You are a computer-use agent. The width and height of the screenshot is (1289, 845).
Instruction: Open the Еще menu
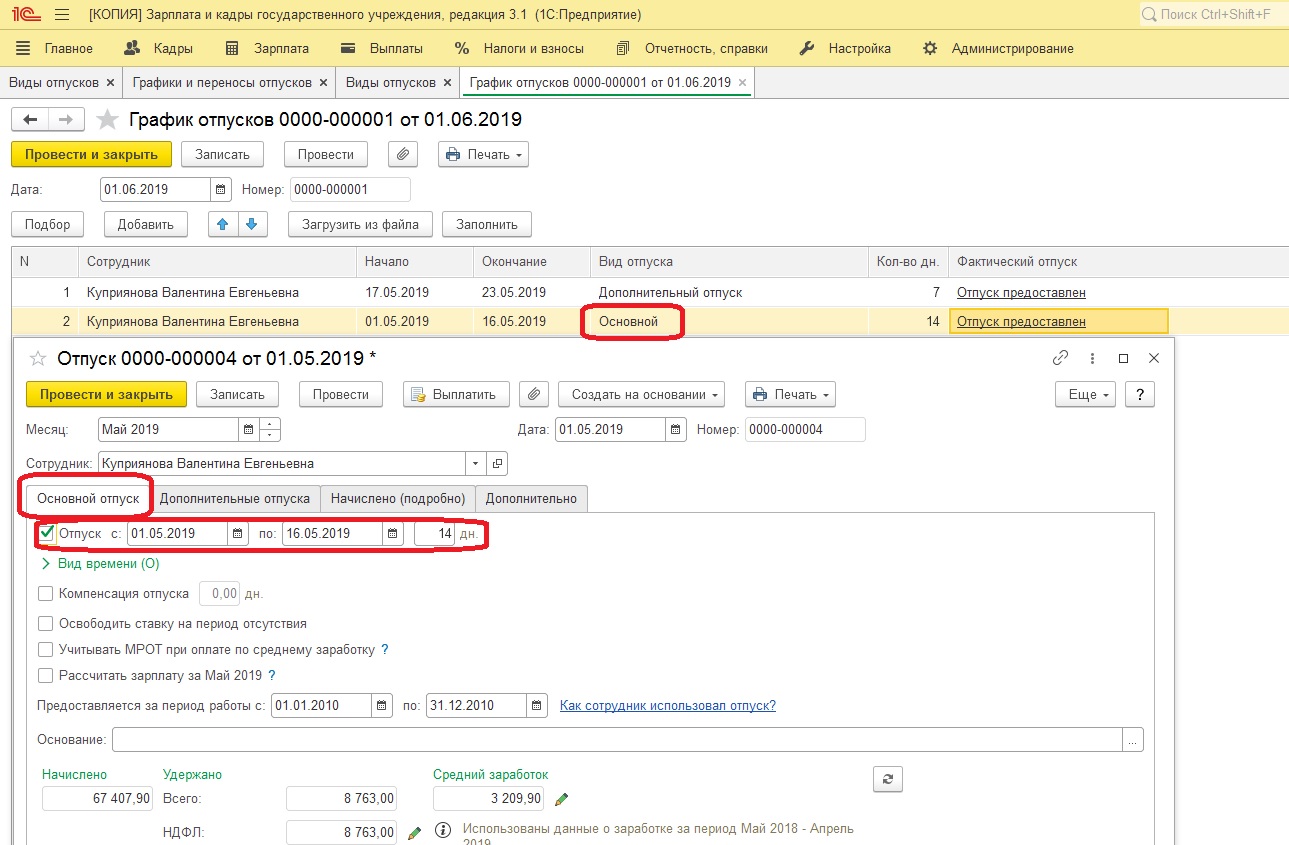pyautogui.click(x=1086, y=395)
